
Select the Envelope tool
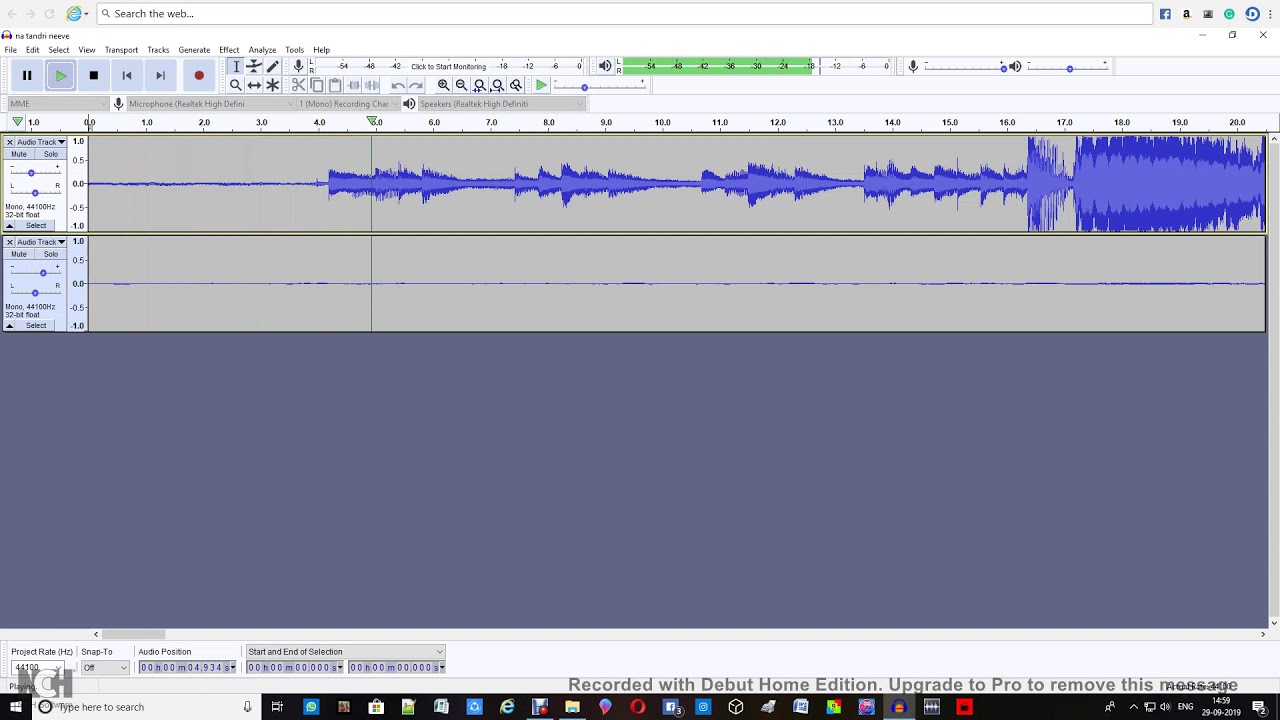[254, 66]
